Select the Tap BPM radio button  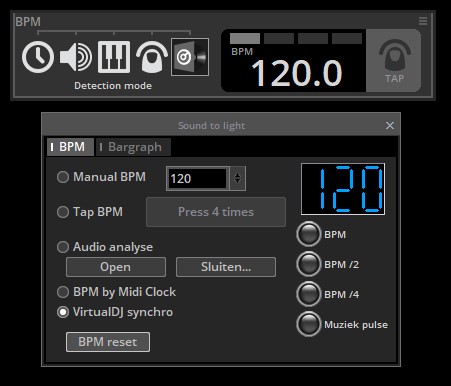[63, 212]
